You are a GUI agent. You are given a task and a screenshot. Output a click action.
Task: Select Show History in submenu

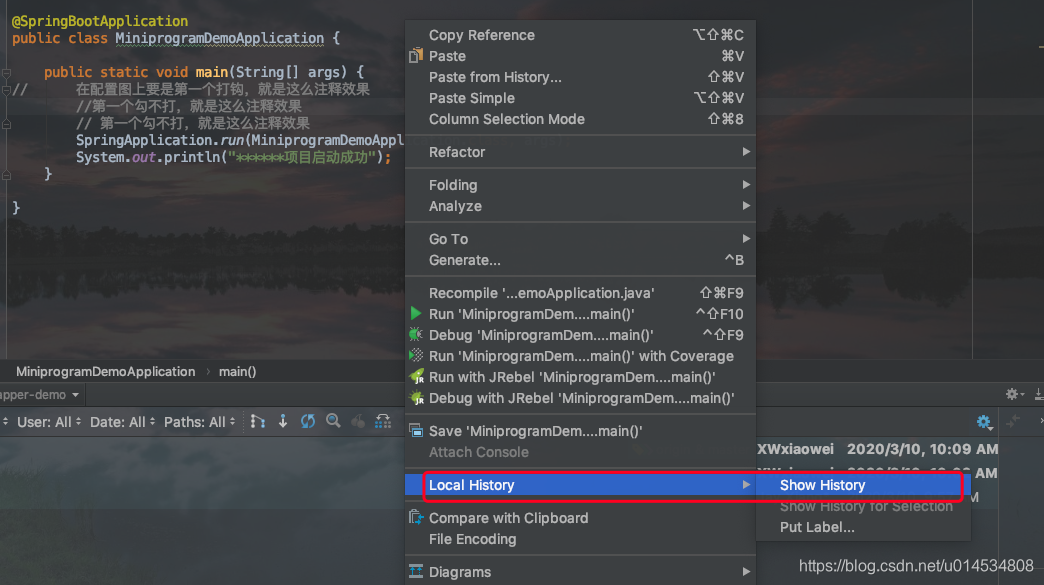coord(863,485)
